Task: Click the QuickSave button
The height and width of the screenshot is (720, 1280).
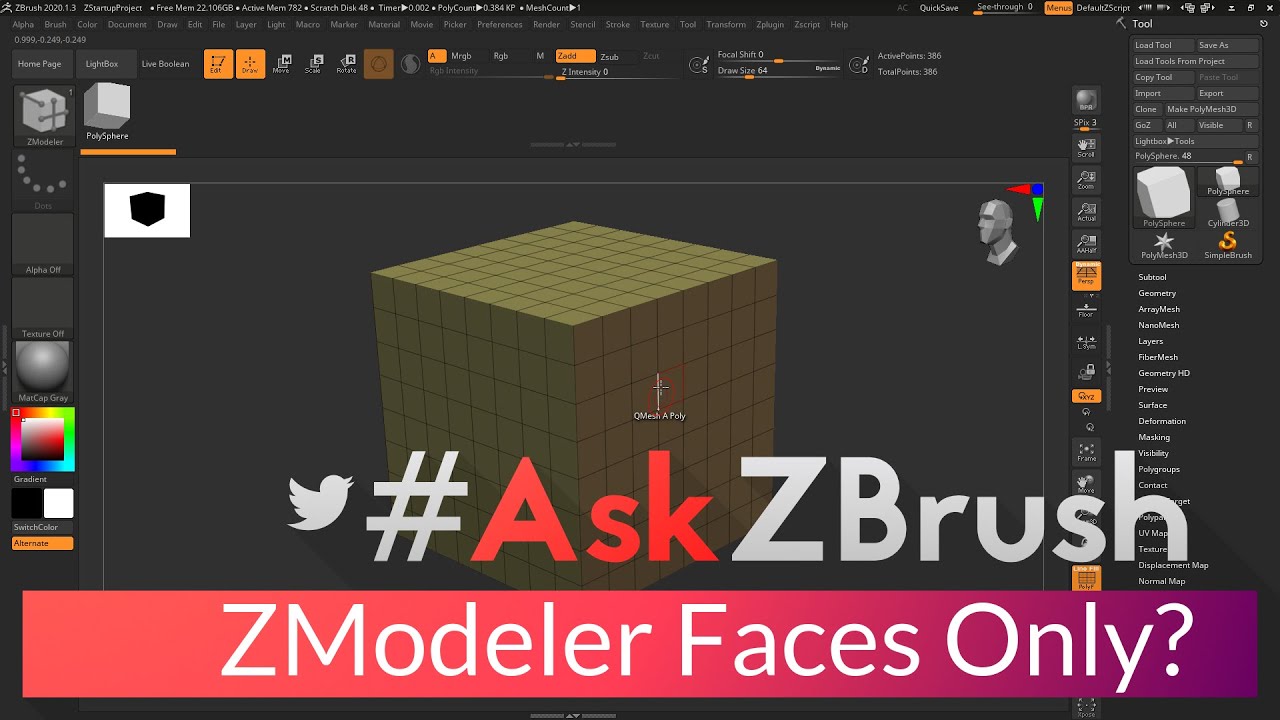Action: click(x=939, y=8)
